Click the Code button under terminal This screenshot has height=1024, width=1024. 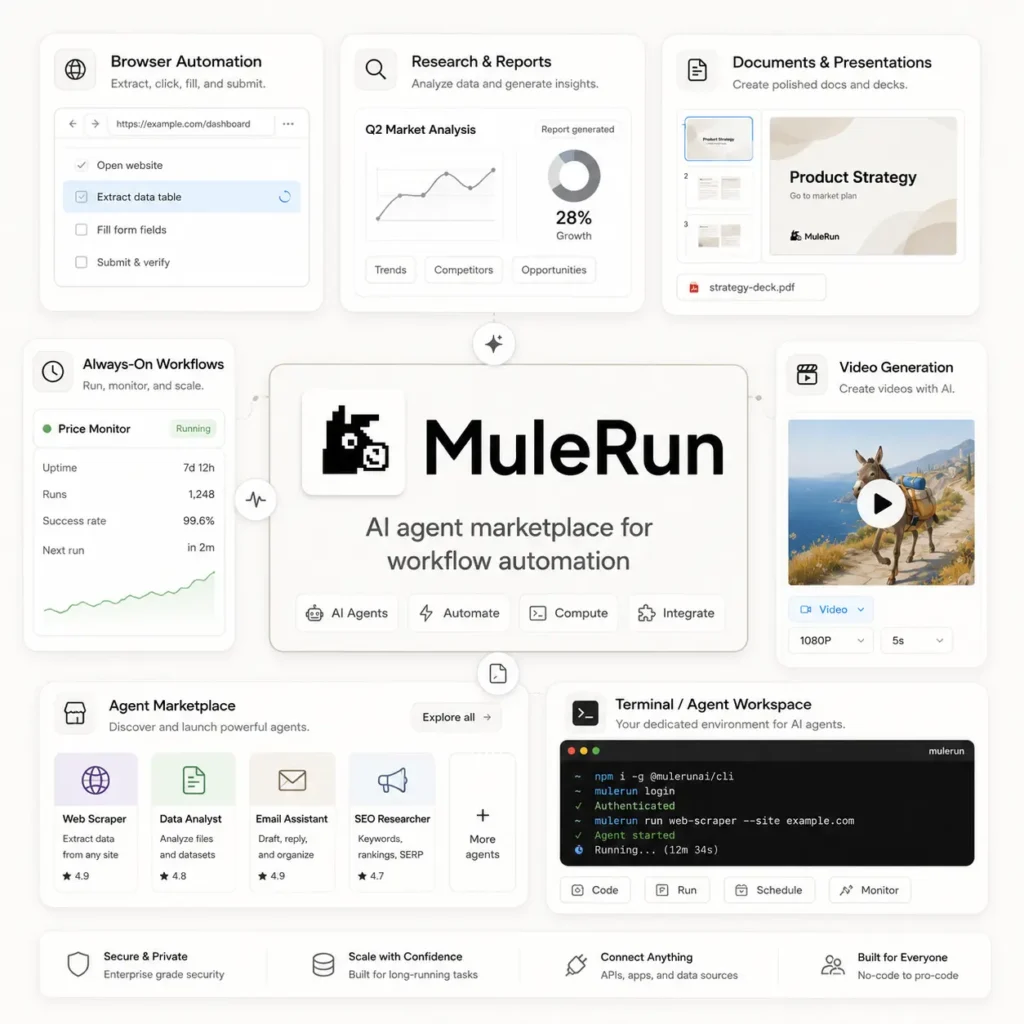[595, 890]
